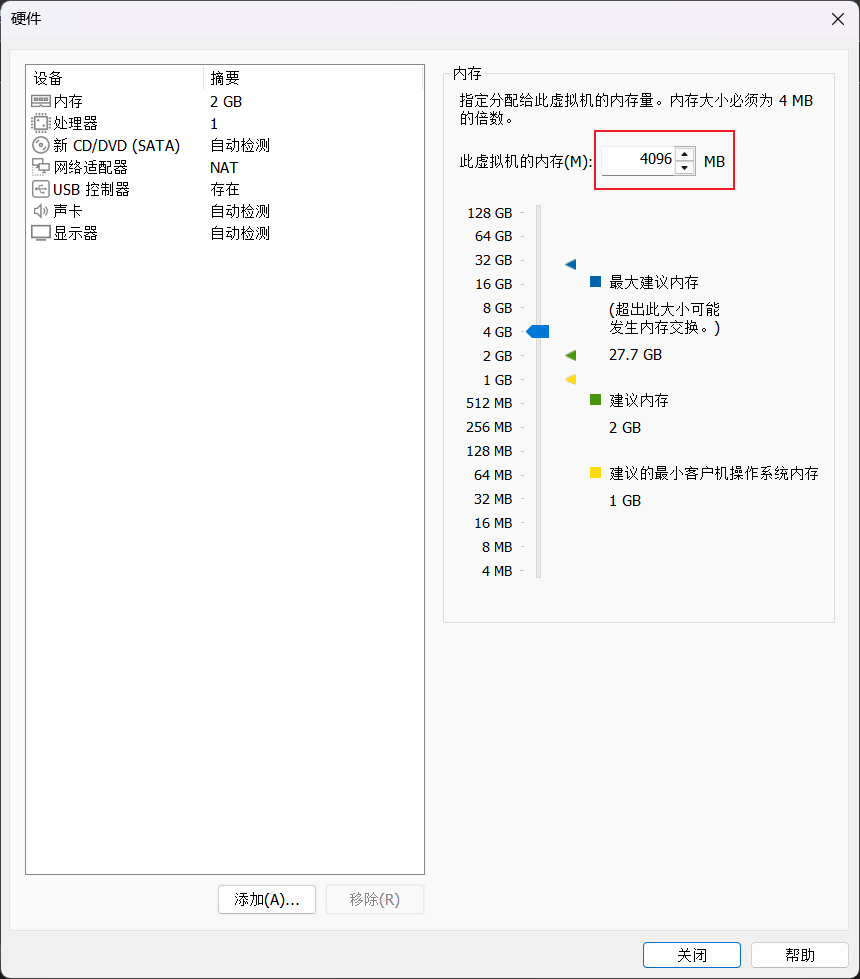
Task: Decrease memory with the down spinner arrow
Action: 685,168
